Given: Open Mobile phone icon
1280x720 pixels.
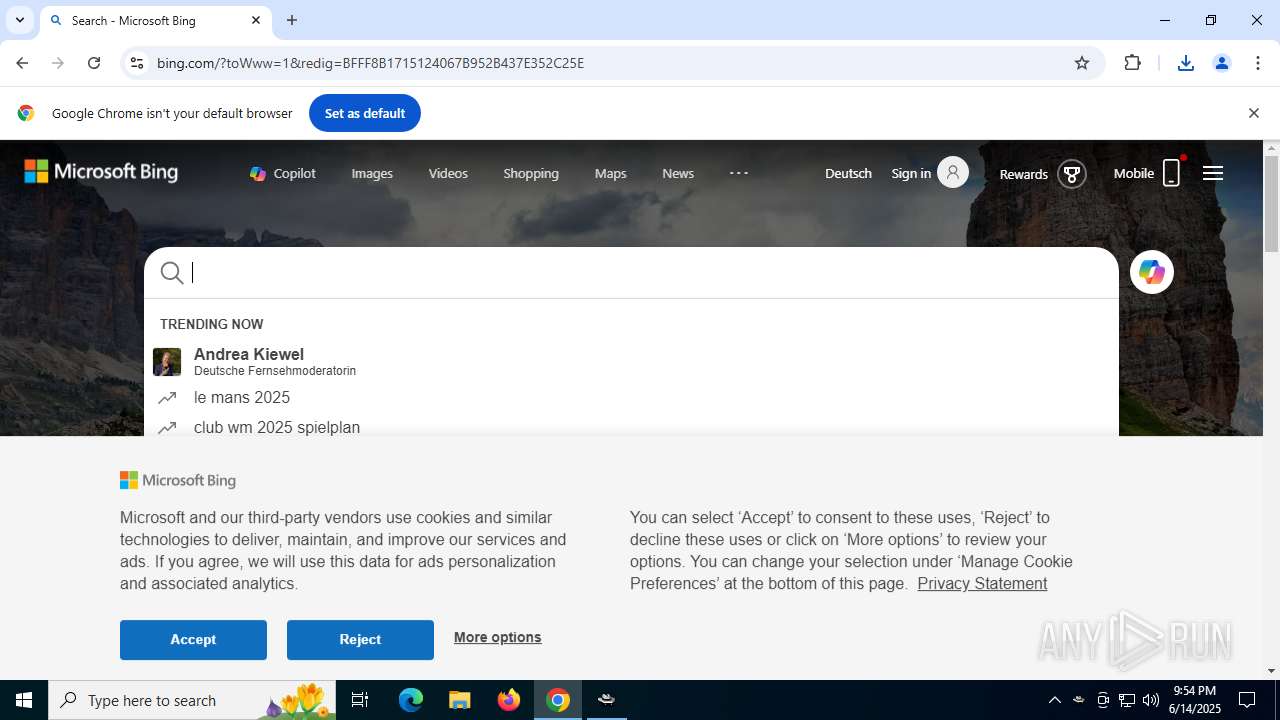Looking at the screenshot, I should click(x=1172, y=173).
